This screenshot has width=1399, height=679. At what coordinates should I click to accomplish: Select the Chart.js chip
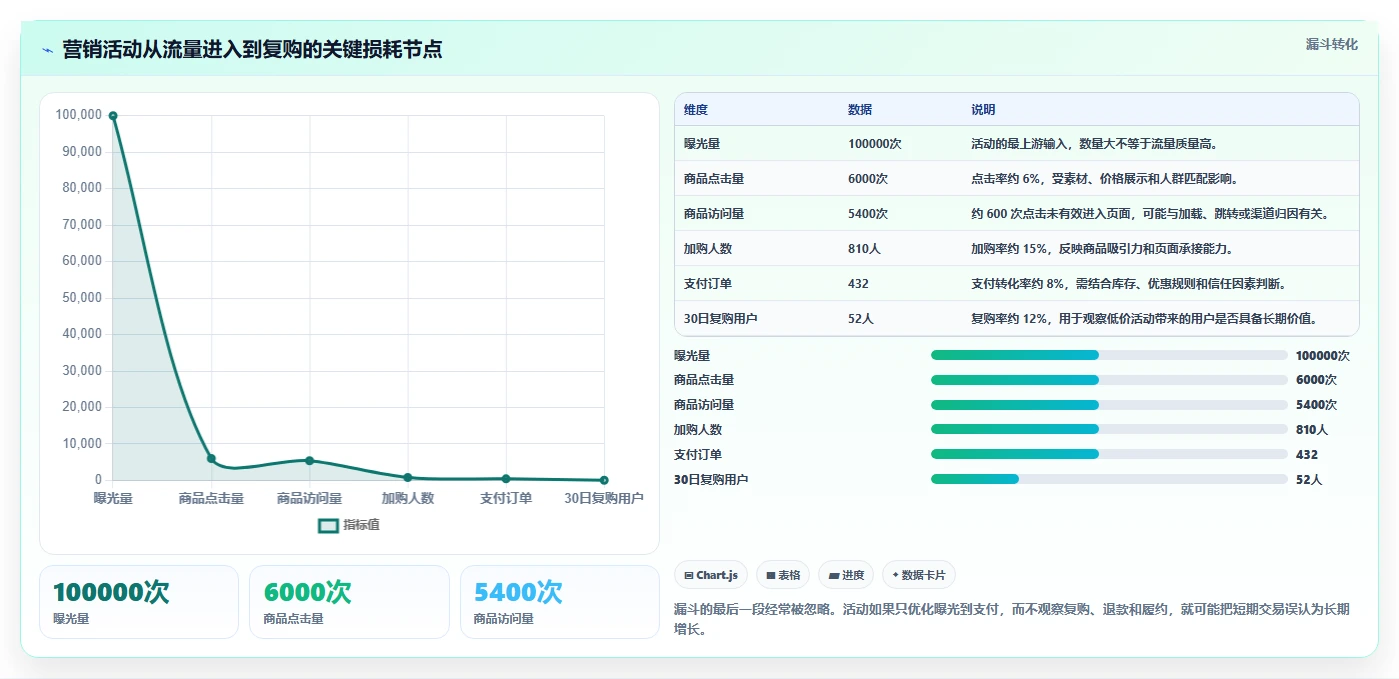point(711,575)
